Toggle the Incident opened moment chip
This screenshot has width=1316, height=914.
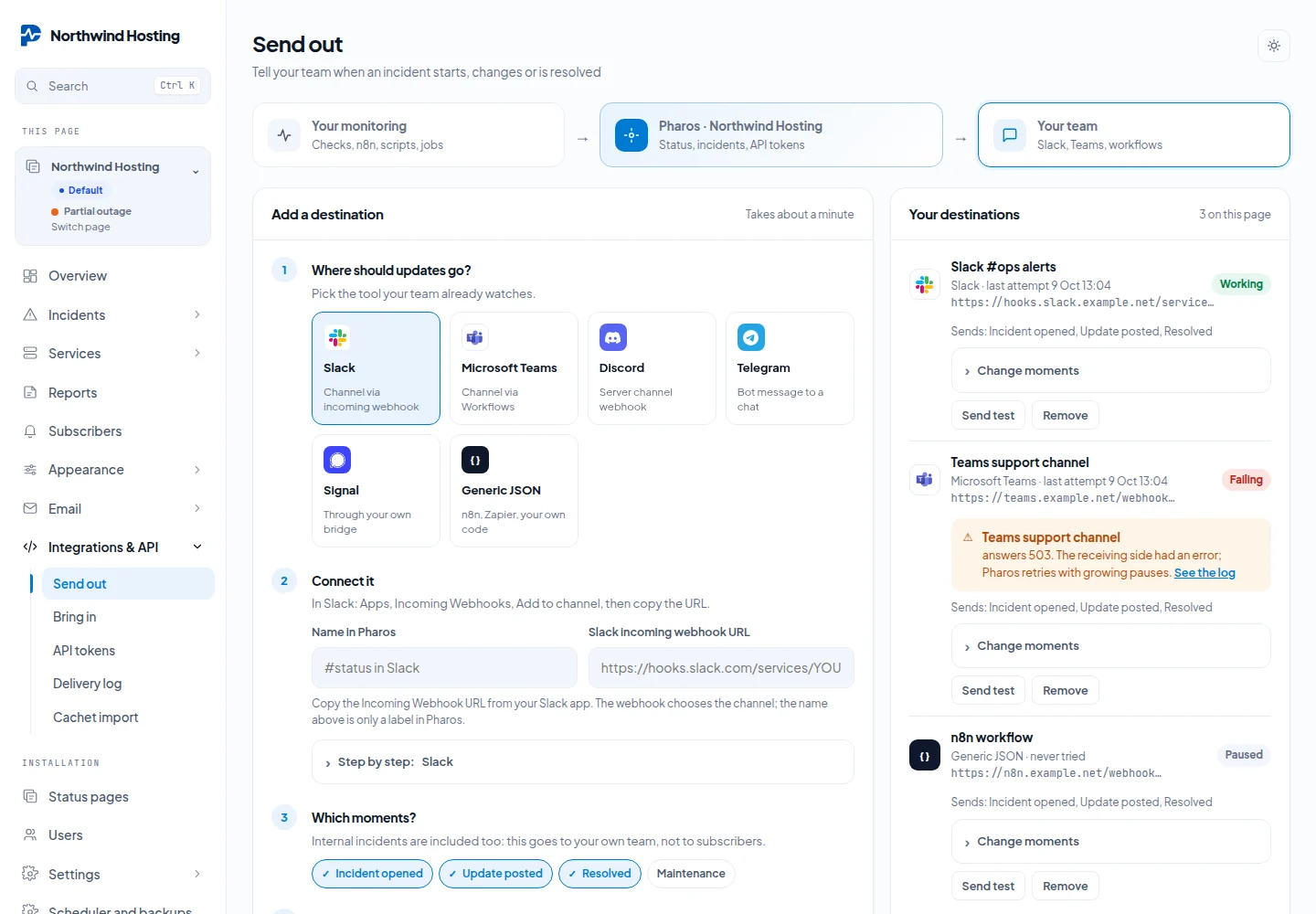[372, 874]
